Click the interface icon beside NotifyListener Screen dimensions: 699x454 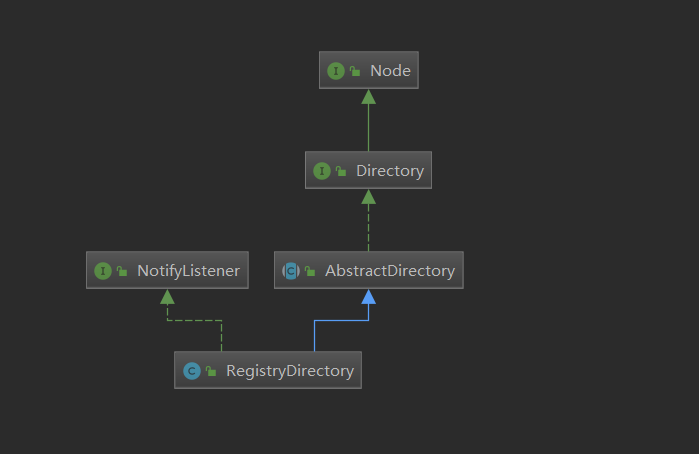point(102,270)
